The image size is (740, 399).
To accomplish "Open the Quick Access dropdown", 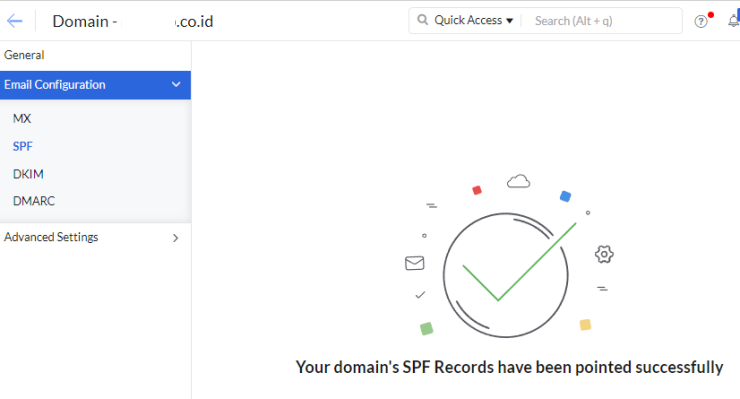I will click(x=473, y=20).
